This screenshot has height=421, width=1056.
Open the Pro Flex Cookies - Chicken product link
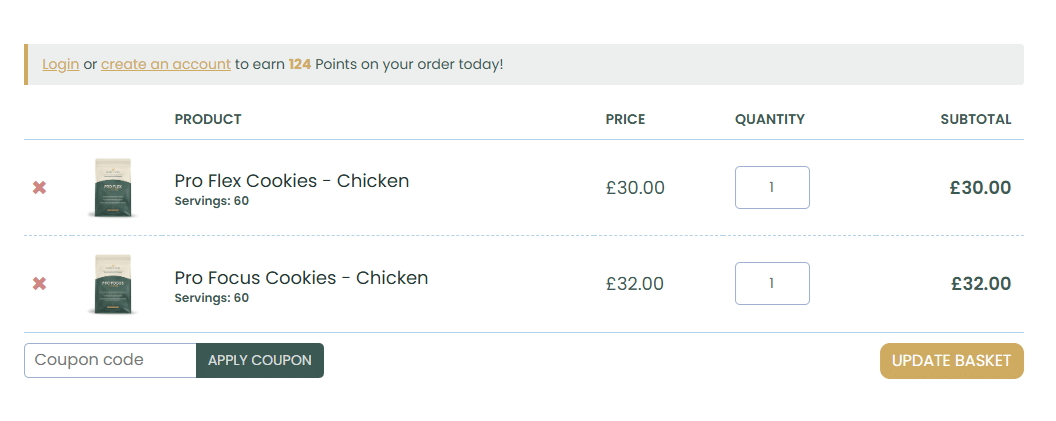[291, 181]
